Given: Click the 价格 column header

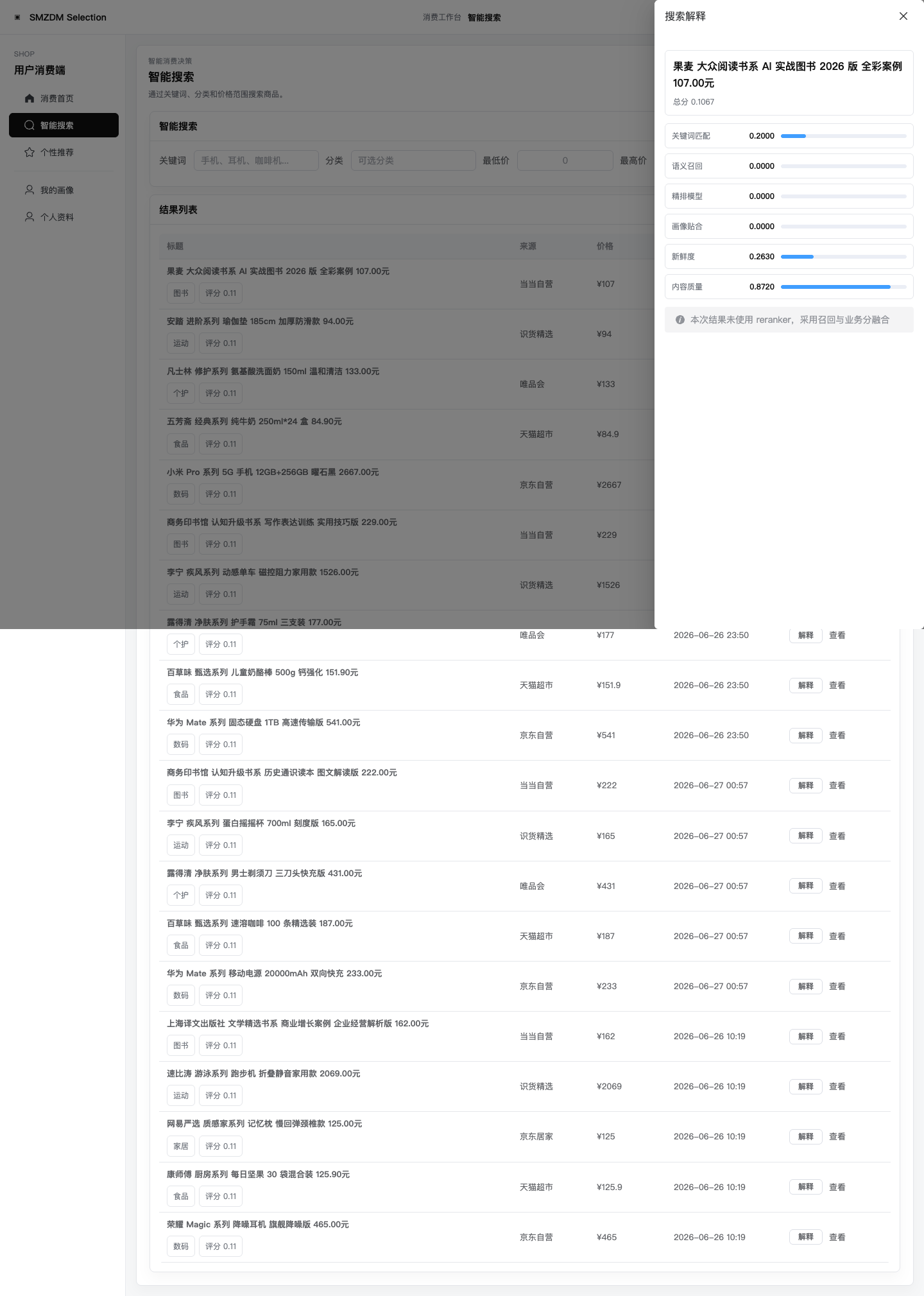Looking at the screenshot, I should [605, 246].
